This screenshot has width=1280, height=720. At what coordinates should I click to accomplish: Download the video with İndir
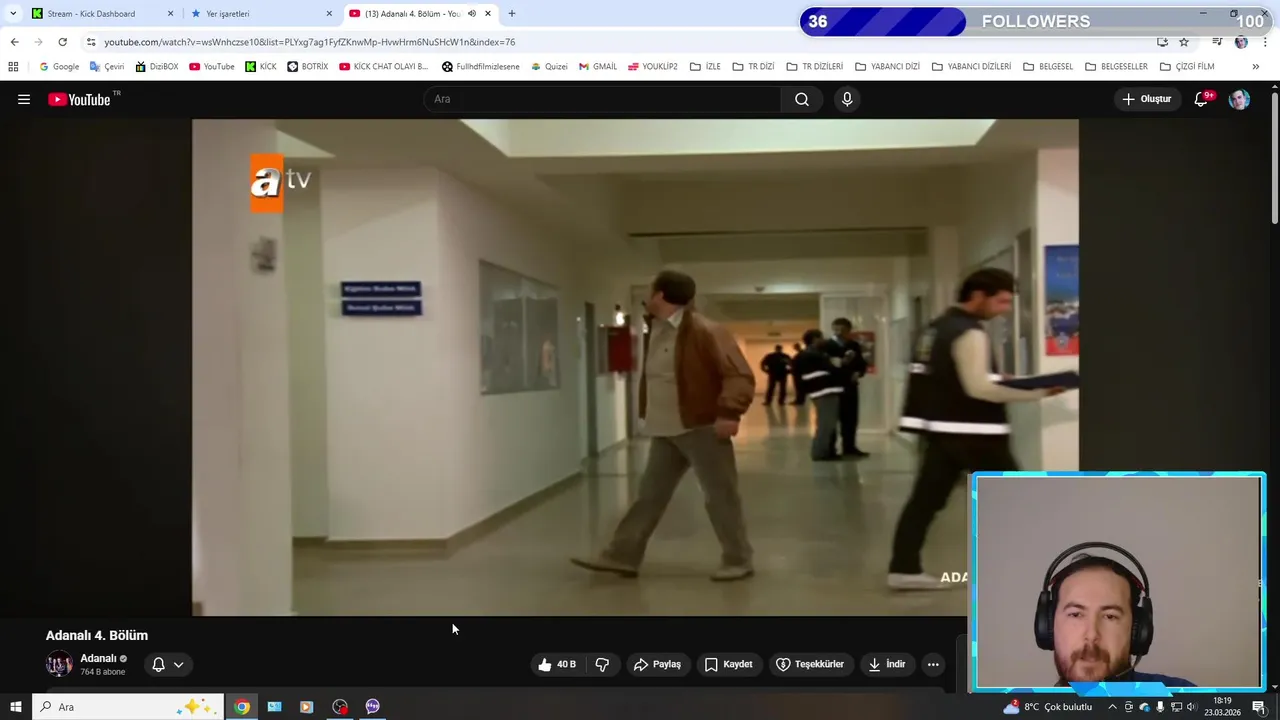tap(886, 664)
